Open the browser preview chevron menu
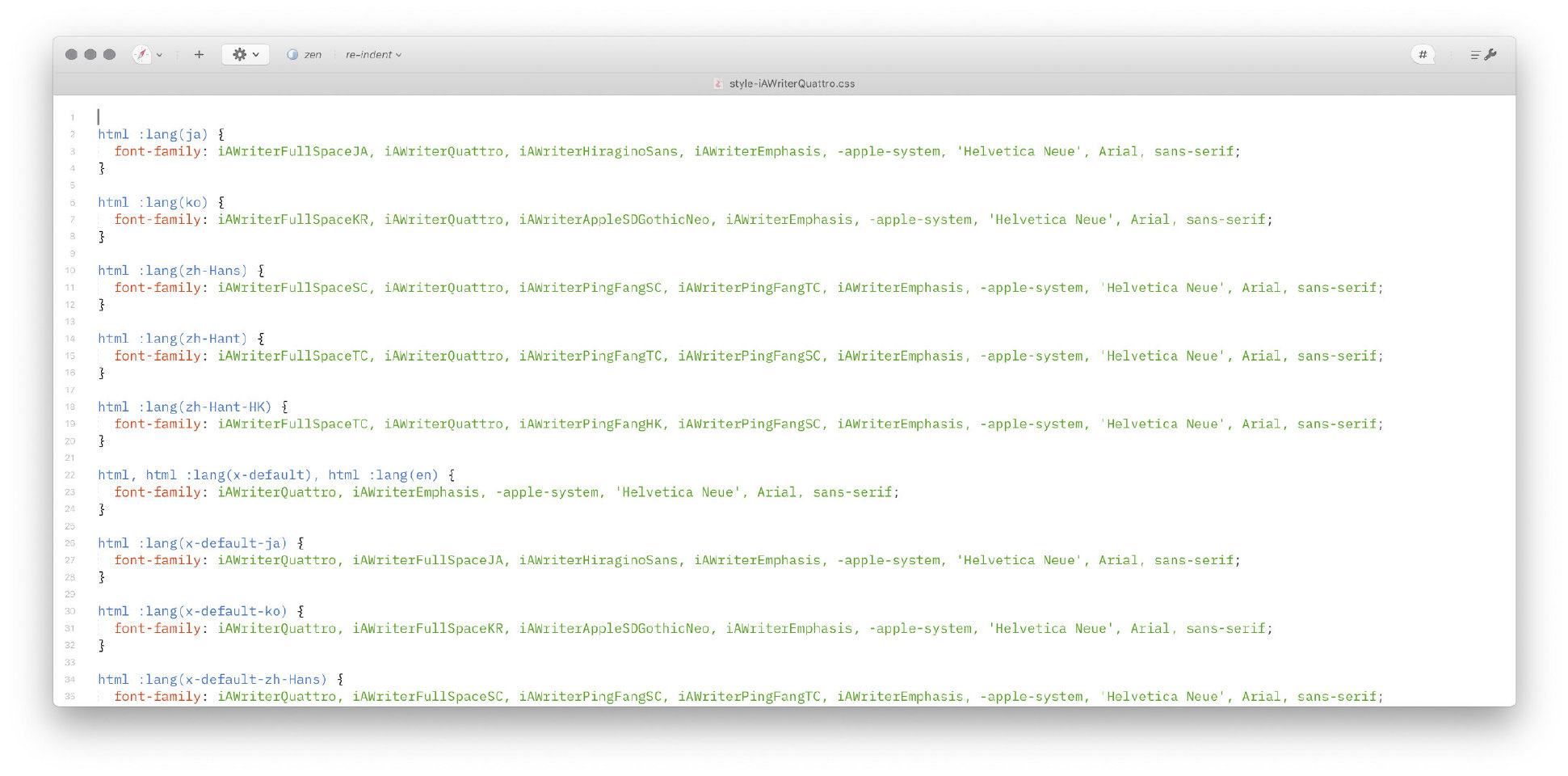1568x776 pixels. click(159, 55)
